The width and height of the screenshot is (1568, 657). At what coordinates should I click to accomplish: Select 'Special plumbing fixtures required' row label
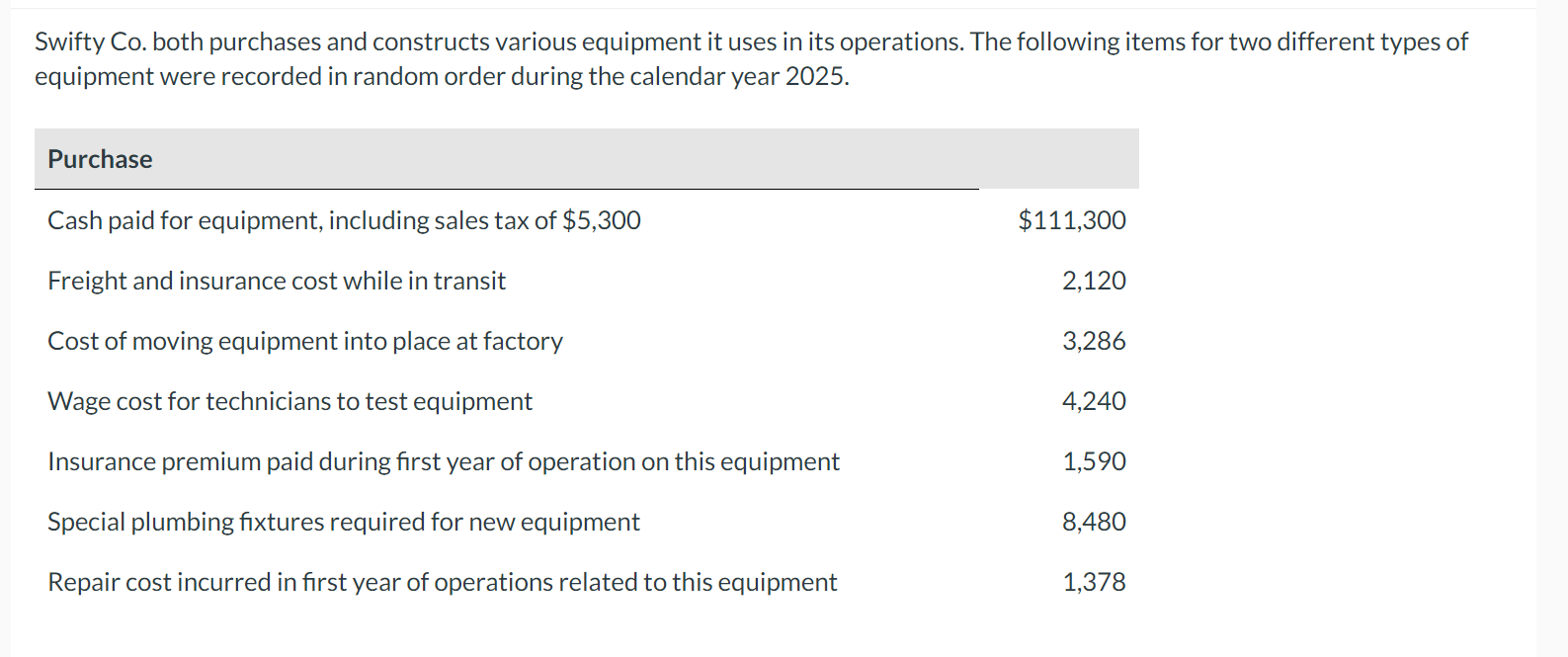tap(344, 522)
